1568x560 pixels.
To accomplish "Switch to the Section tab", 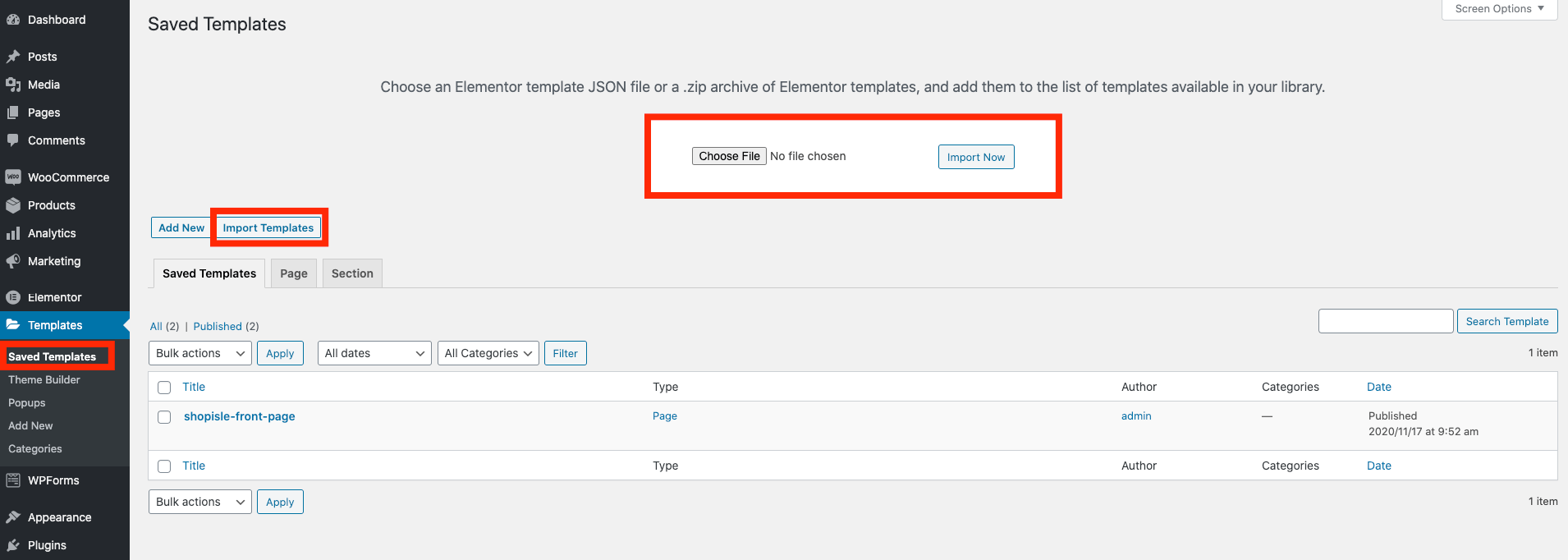I will pos(352,273).
